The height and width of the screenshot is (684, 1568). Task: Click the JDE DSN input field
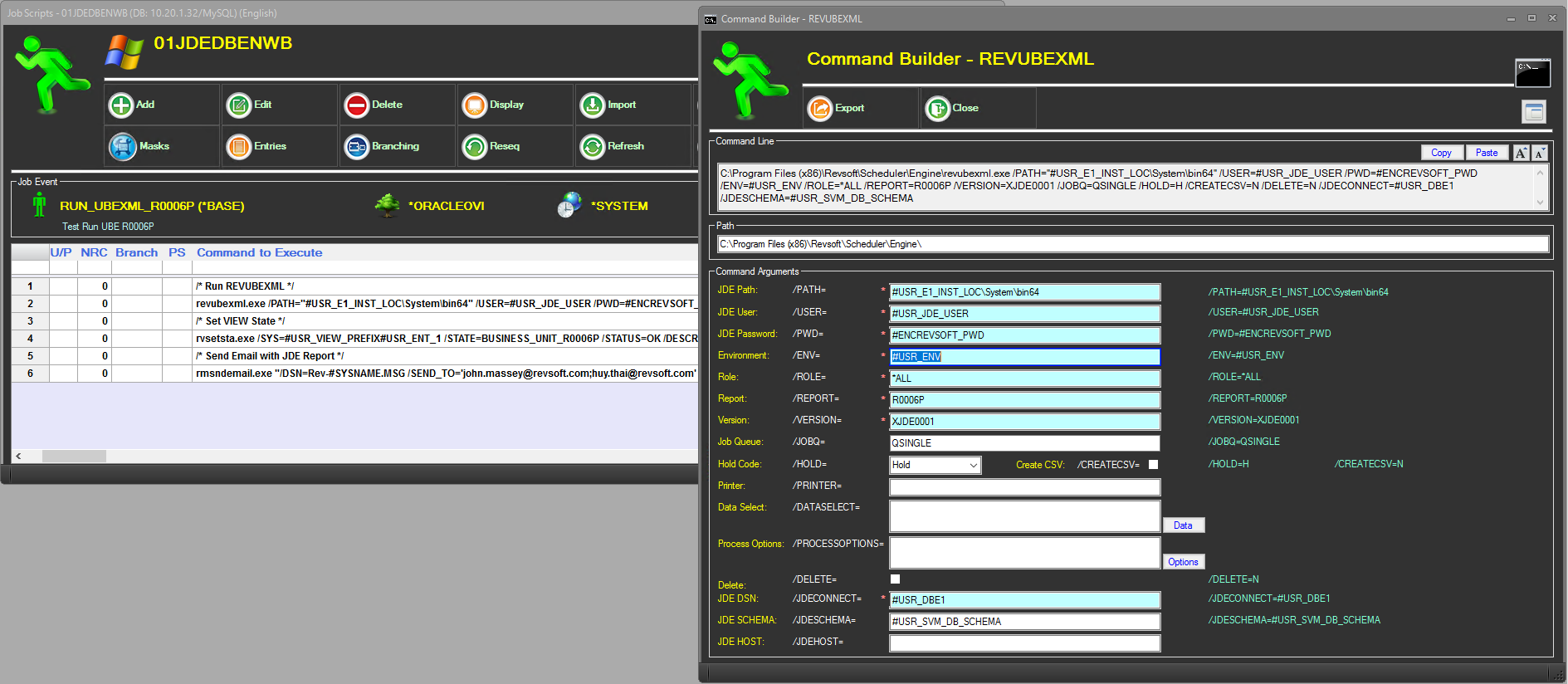coord(1024,600)
